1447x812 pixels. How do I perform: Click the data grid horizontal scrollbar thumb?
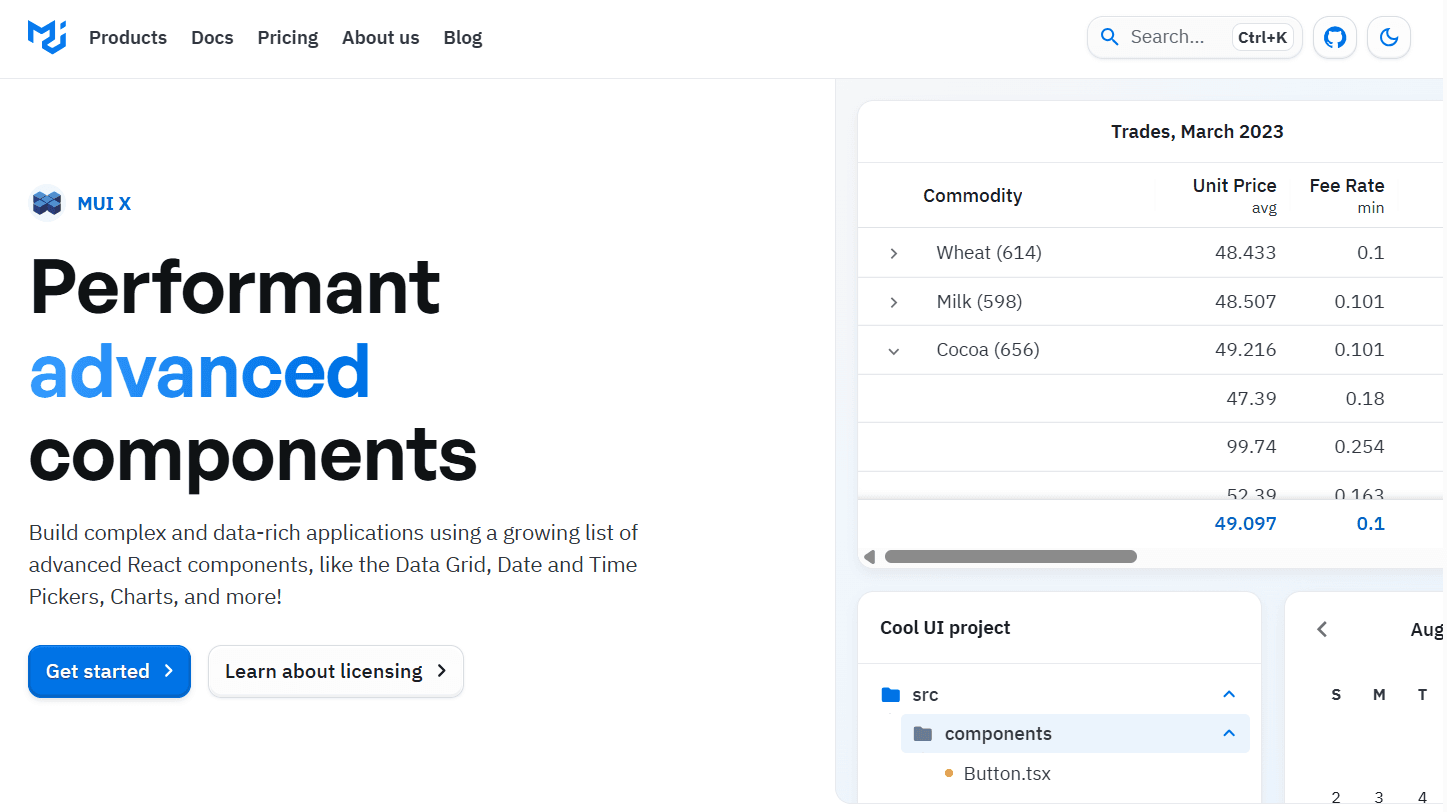tap(1011, 556)
